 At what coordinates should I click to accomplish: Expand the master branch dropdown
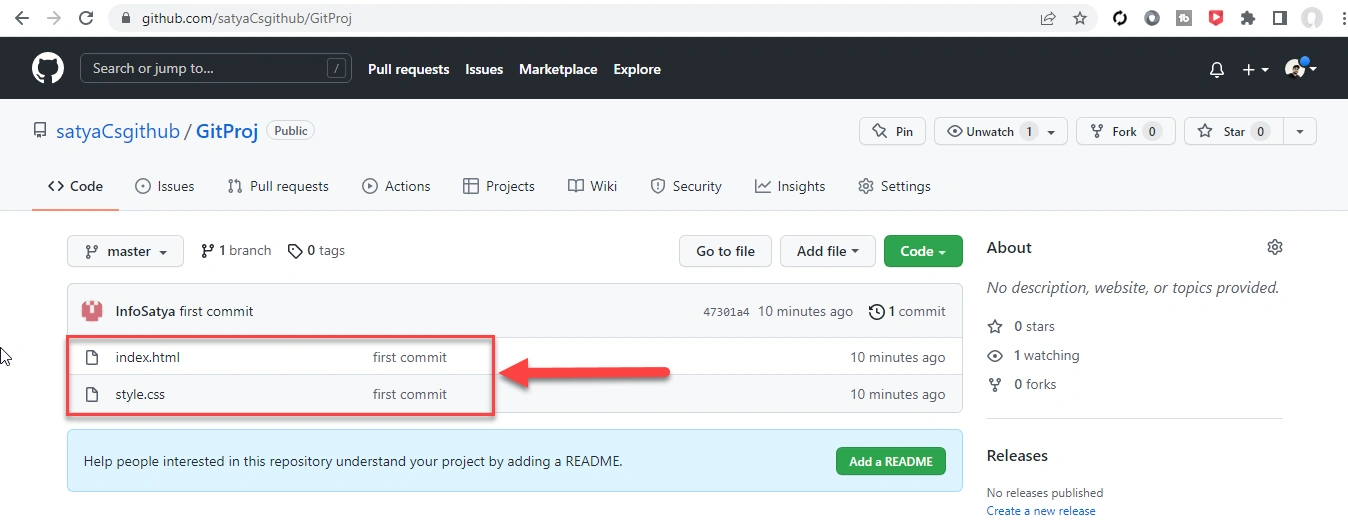pos(125,251)
